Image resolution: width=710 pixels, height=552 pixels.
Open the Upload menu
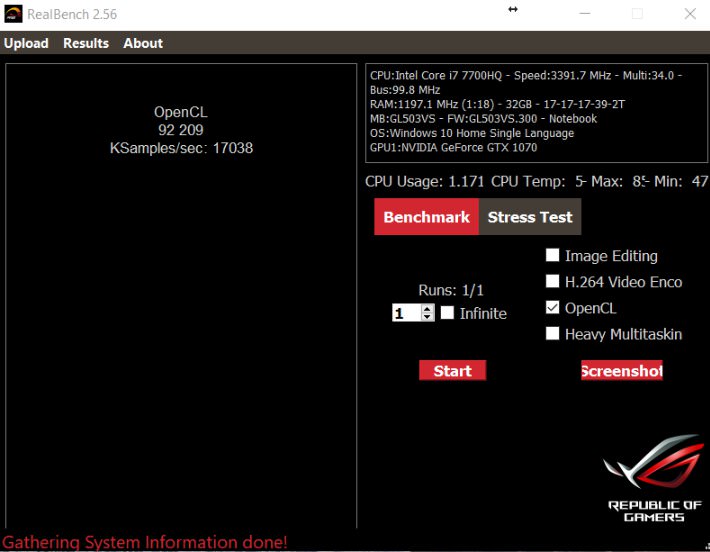[x=26, y=43]
